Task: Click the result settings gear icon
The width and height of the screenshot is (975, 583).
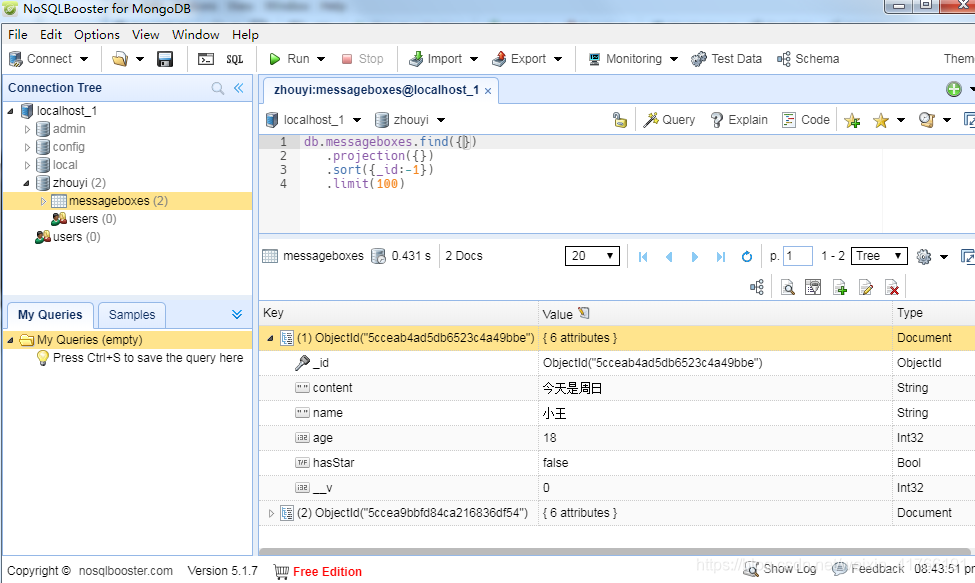Action: coord(924,257)
